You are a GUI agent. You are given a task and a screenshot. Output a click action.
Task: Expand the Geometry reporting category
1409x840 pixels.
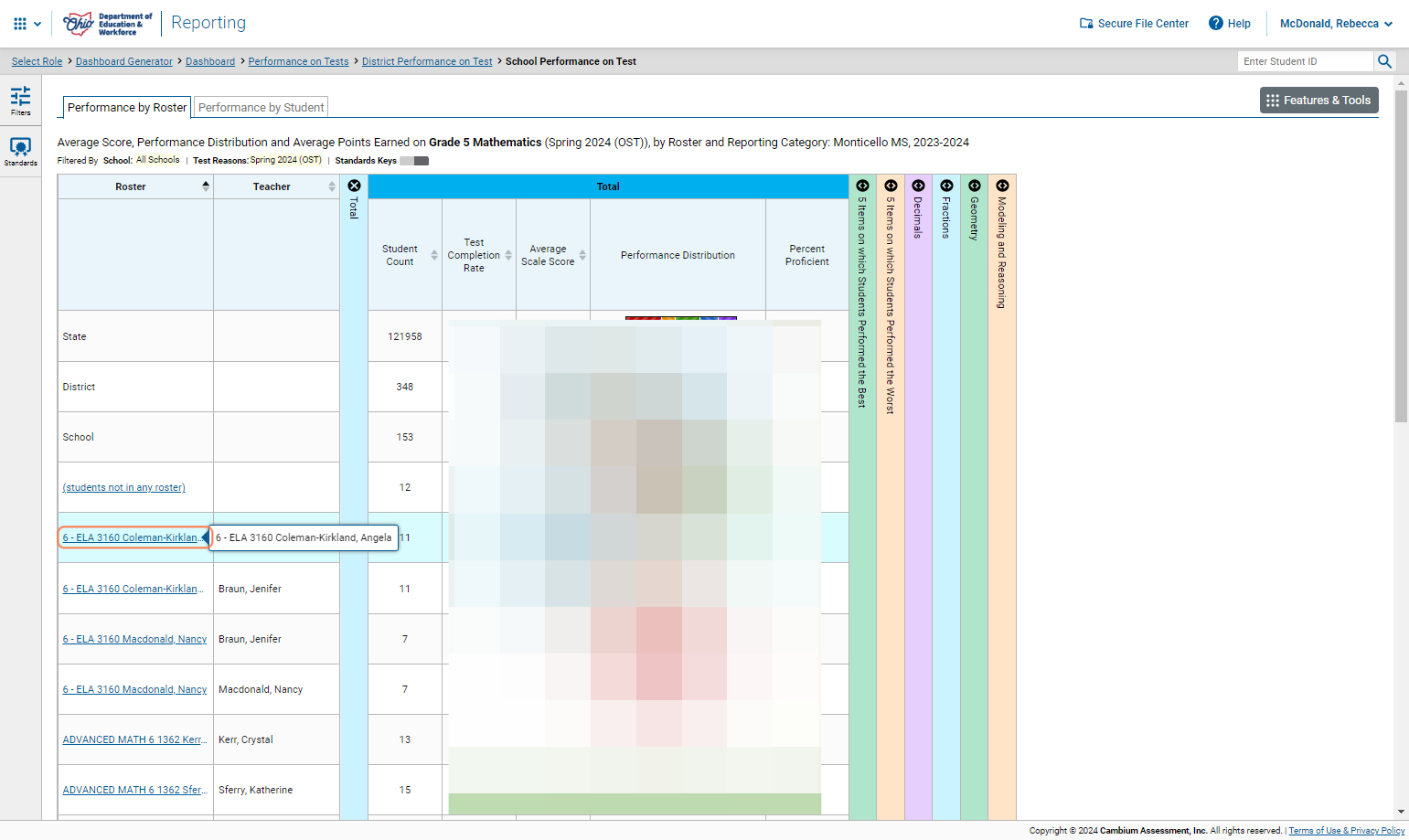(x=975, y=186)
